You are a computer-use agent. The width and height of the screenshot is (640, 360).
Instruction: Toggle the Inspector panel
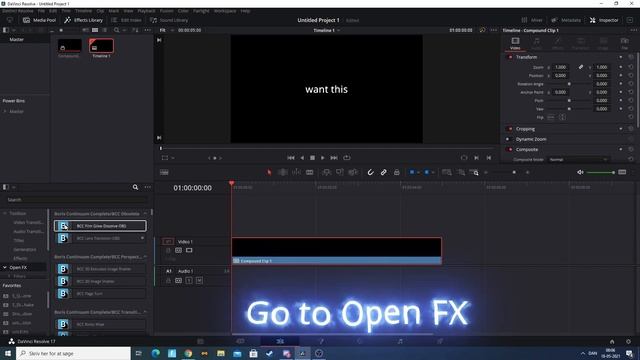coord(604,20)
